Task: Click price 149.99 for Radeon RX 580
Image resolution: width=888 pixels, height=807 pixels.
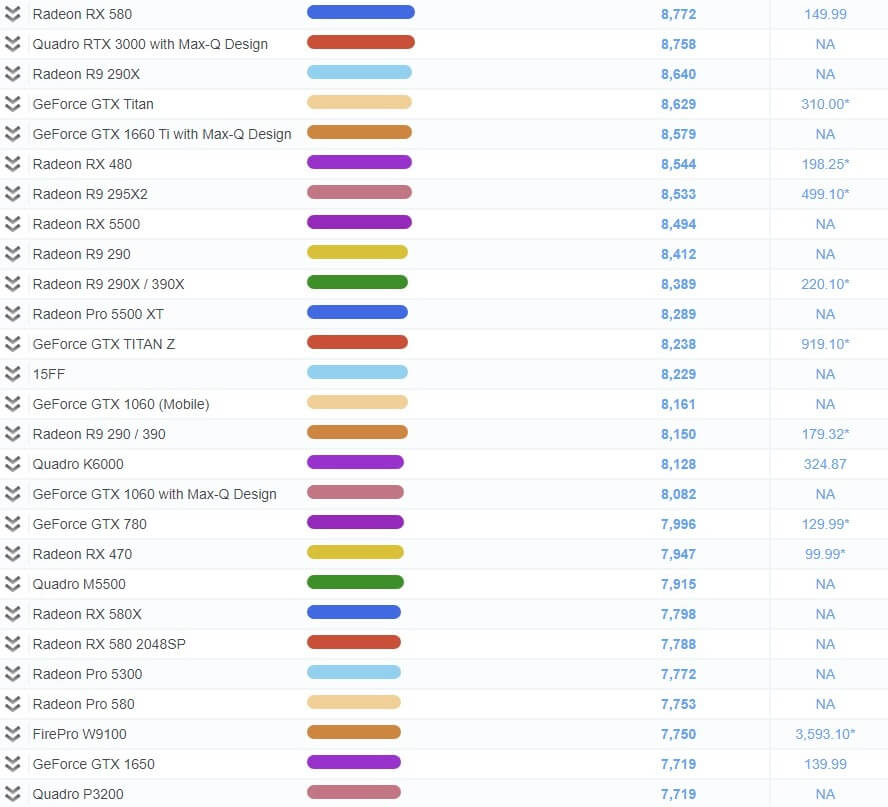Action: 825,14
